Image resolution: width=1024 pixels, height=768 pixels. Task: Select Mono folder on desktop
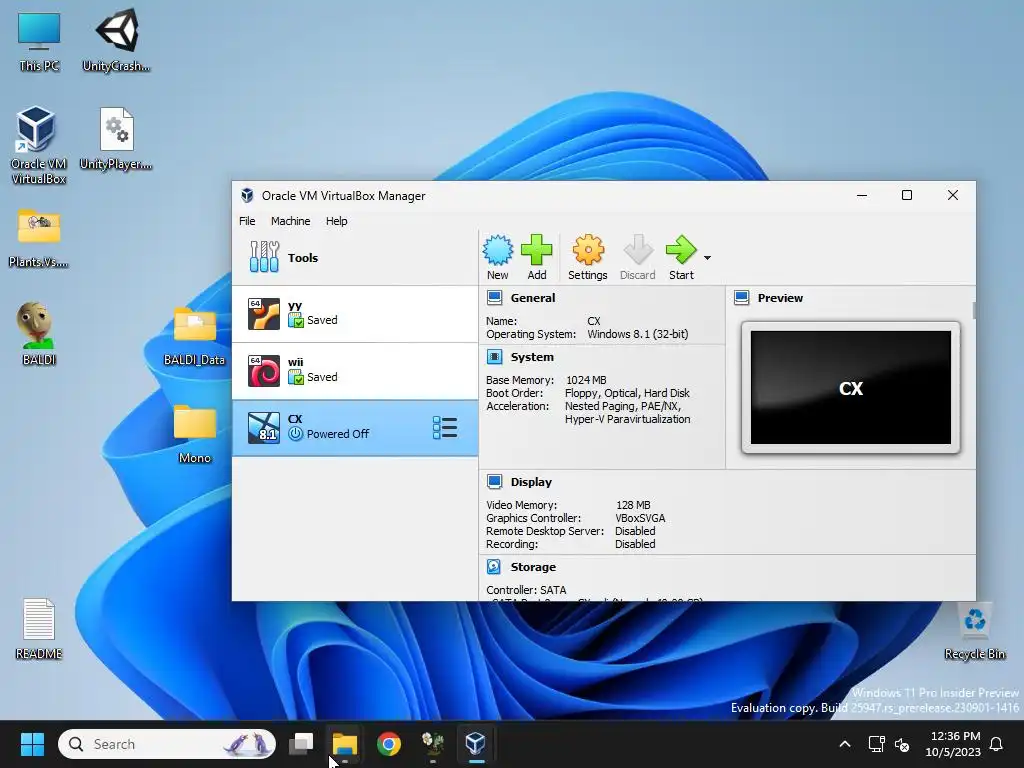click(x=195, y=434)
